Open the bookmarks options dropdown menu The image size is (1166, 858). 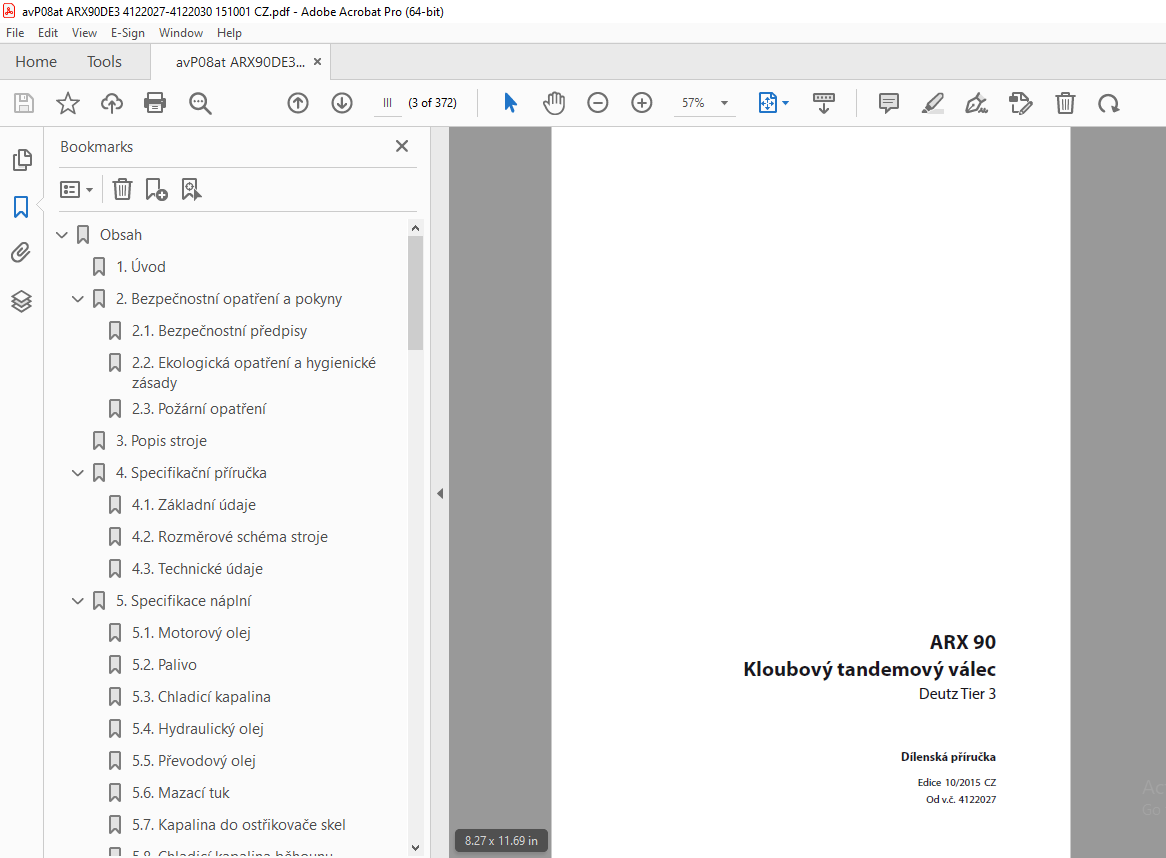pyautogui.click(x=76, y=190)
